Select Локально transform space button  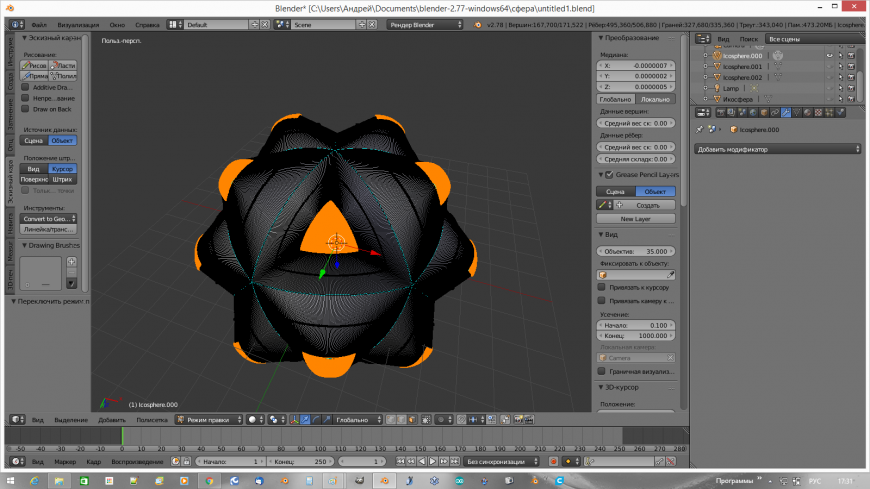click(x=655, y=99)
